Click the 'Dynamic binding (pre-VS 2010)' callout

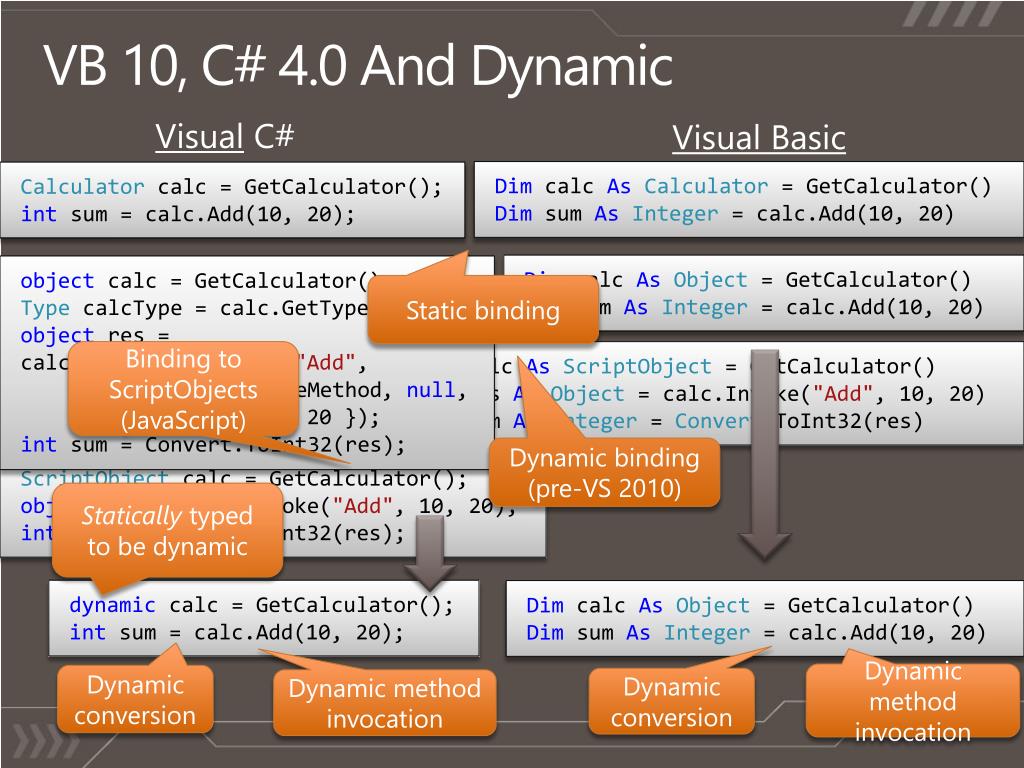click(x=604, y=473)
